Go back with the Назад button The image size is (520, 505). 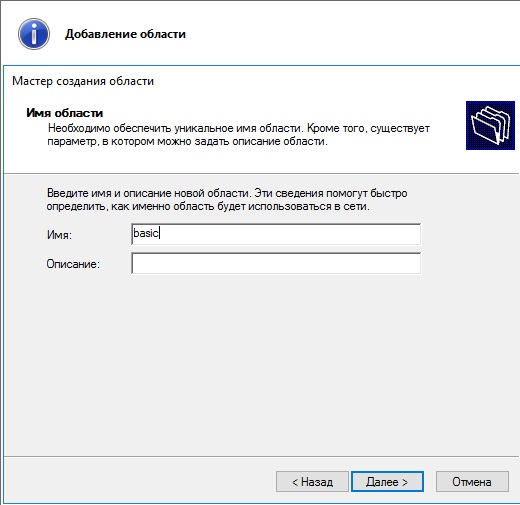(312, 482)
